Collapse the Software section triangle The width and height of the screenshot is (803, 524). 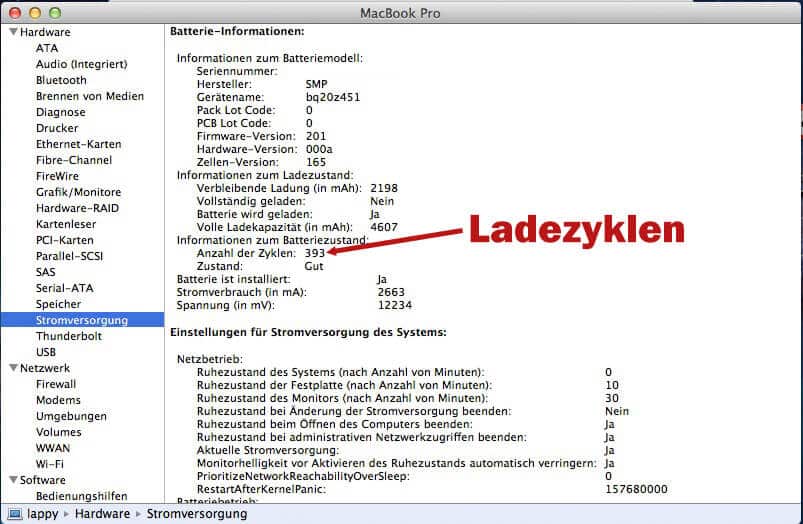[x=13, y=480]
